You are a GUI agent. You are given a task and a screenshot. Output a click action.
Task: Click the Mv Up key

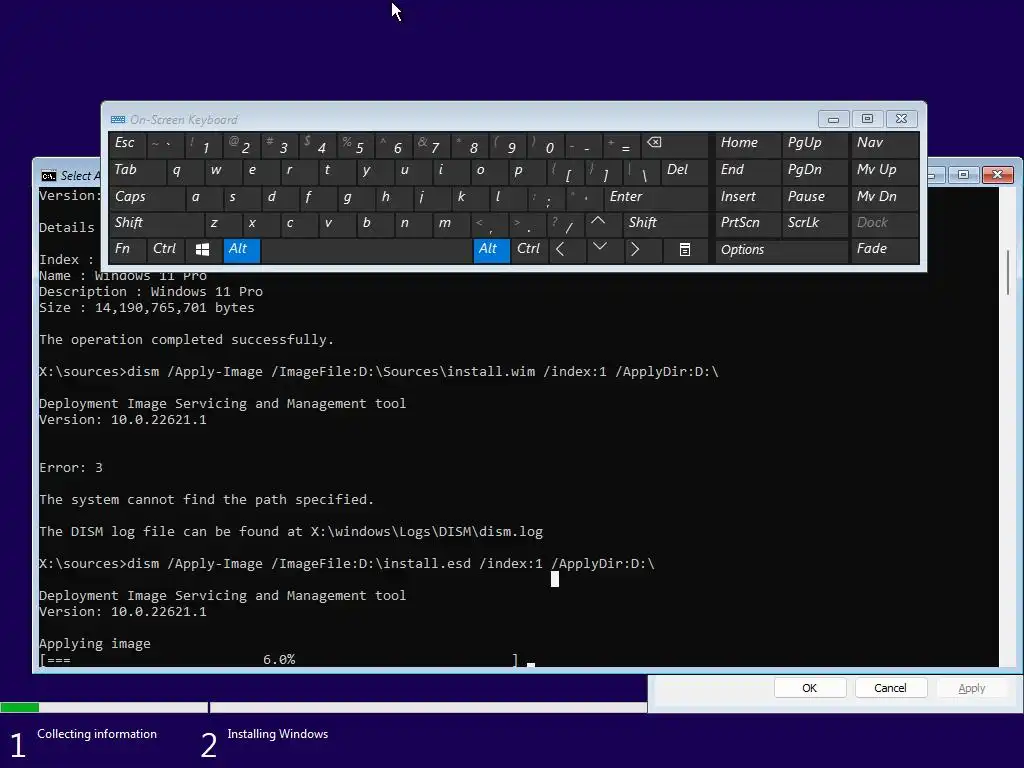884,171
